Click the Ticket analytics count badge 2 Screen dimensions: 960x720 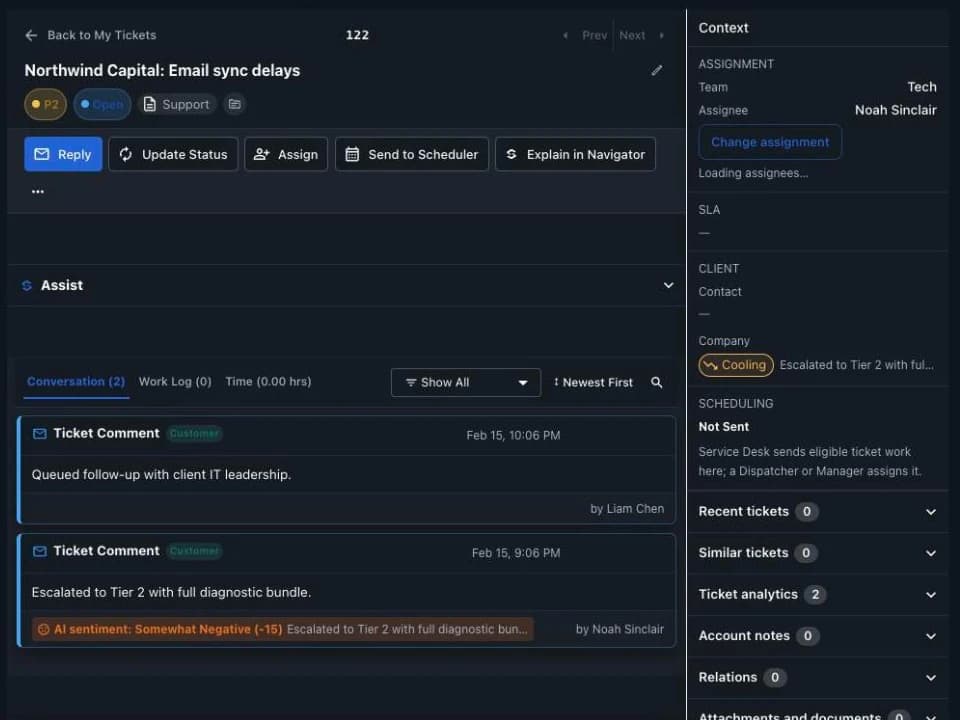tap(815, 594)
